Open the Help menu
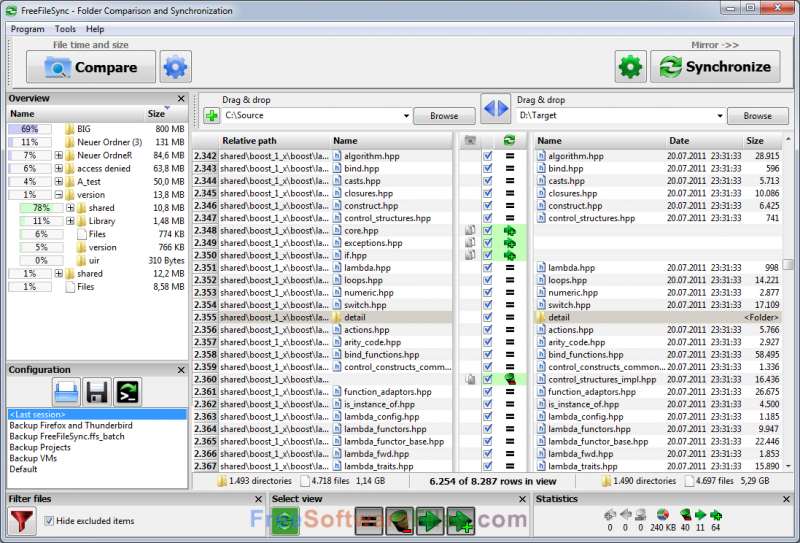 point(95,29)
